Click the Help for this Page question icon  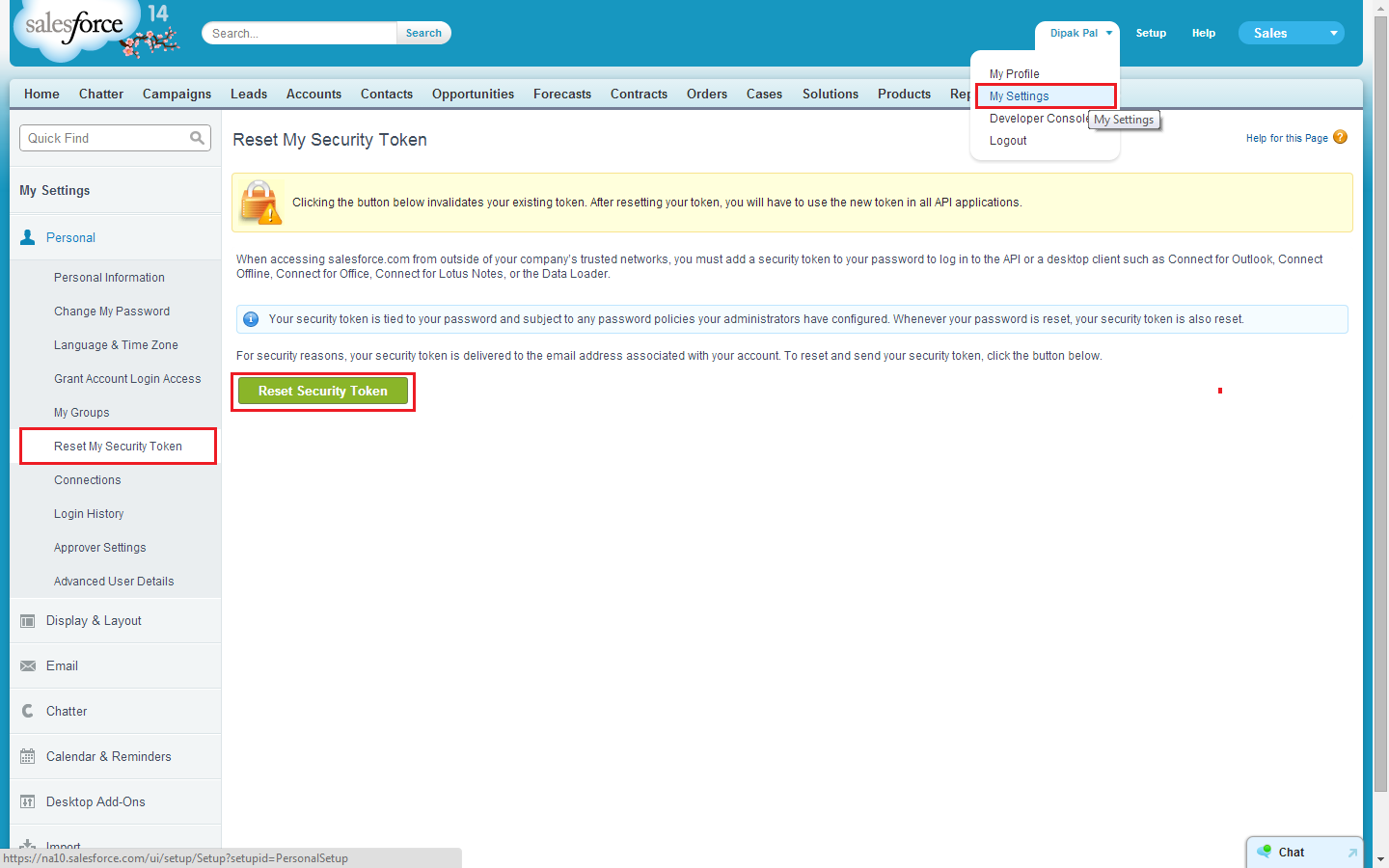coord(1340,138)
